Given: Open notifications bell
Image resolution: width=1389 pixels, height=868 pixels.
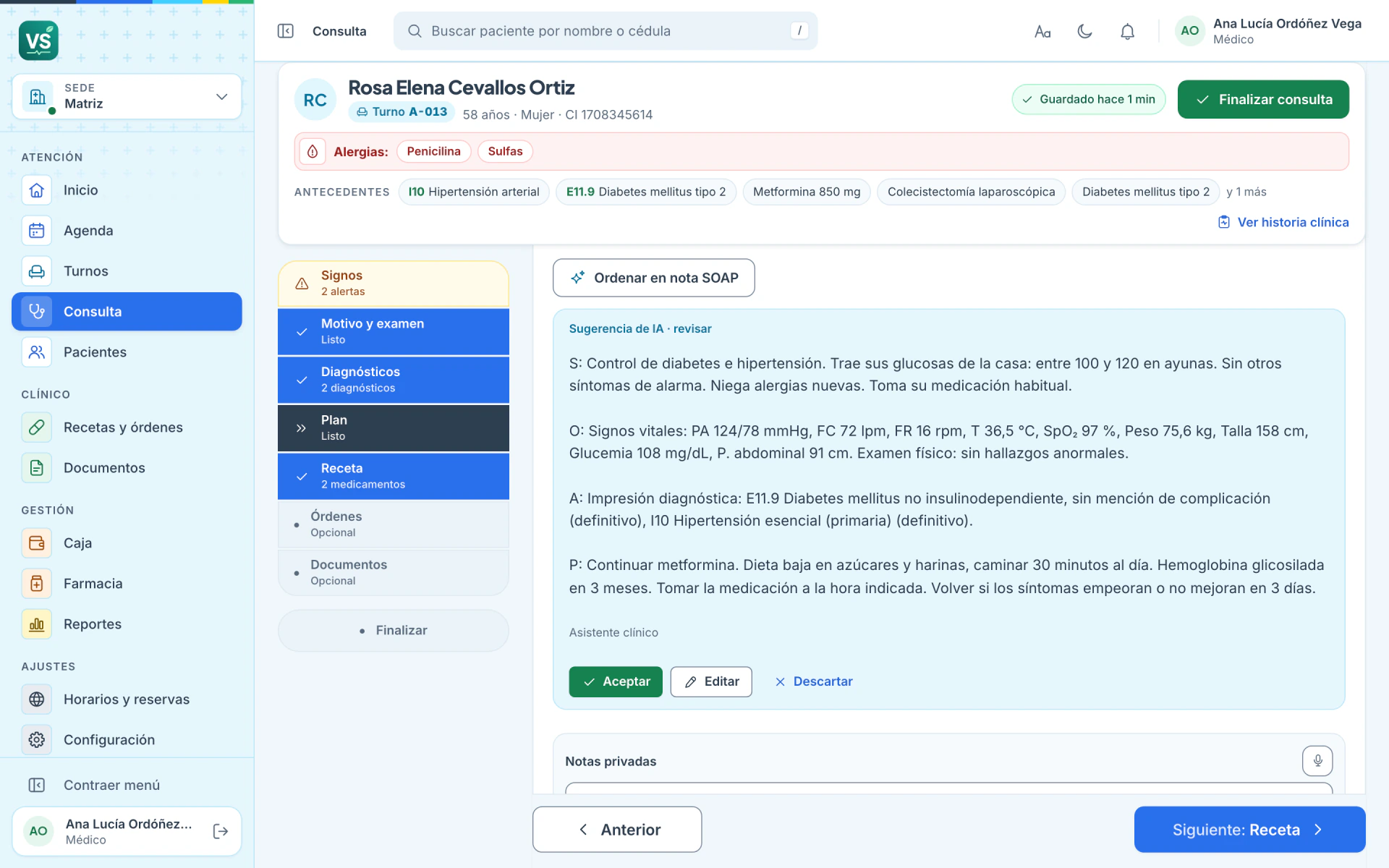Looking at the screenshot, I should [x=1127, y=31].
